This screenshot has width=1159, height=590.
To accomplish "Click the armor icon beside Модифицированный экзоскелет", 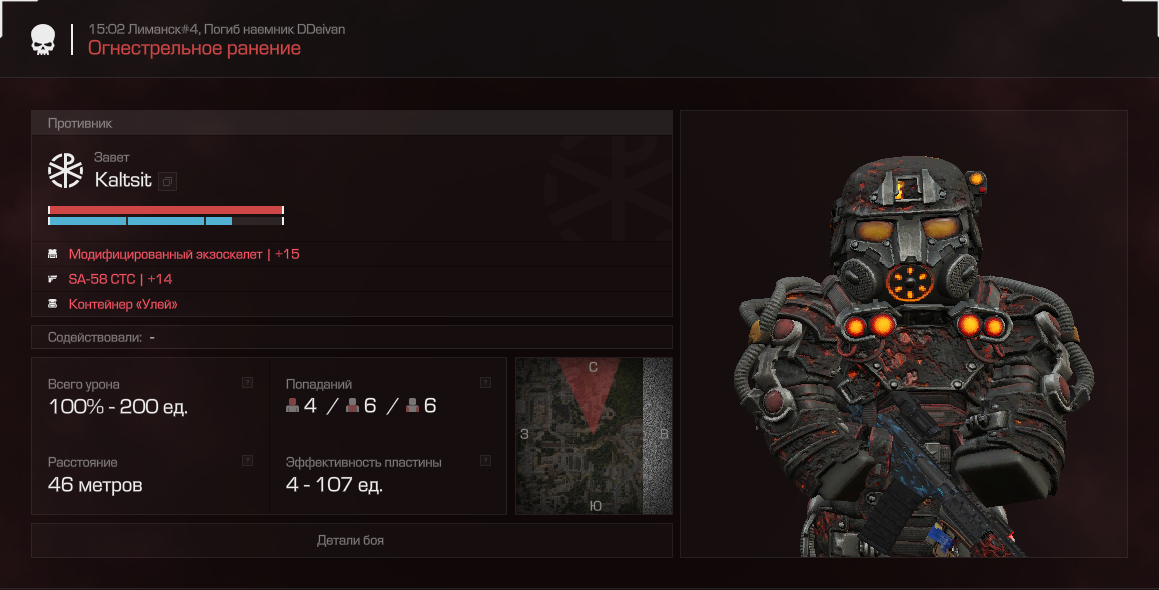I will pos(52,254).
